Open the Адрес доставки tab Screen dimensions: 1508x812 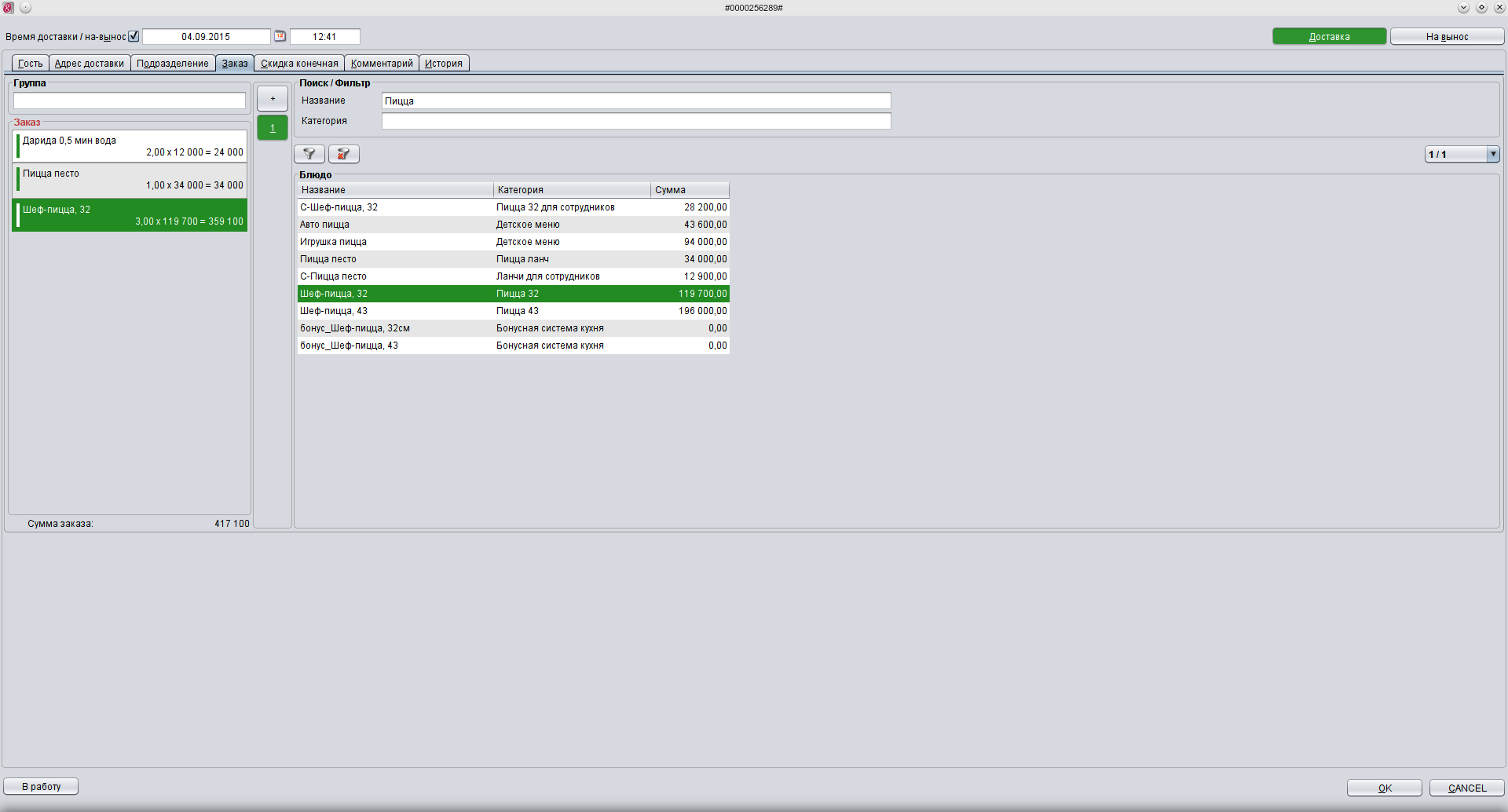tap(90, 64)
